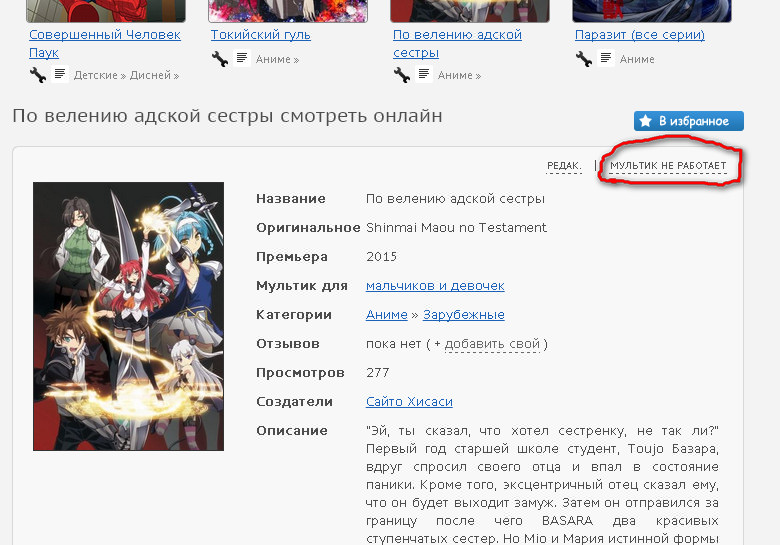Click the Описание label
This screenshot has height=545, width=780.
pos(292,431)
